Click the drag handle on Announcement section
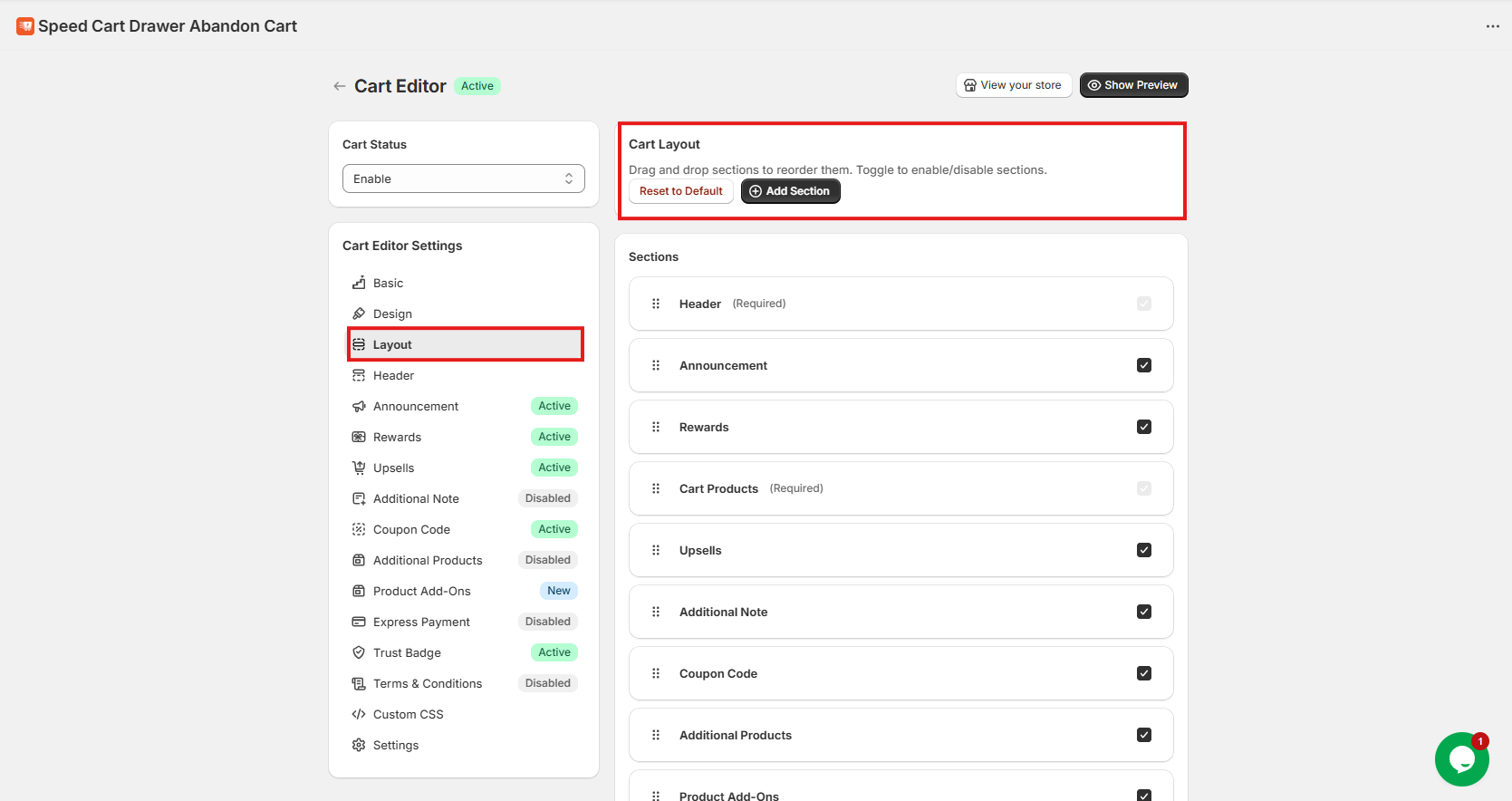The height and width of the screenshot is (801, 1512). tap(656, 365)
